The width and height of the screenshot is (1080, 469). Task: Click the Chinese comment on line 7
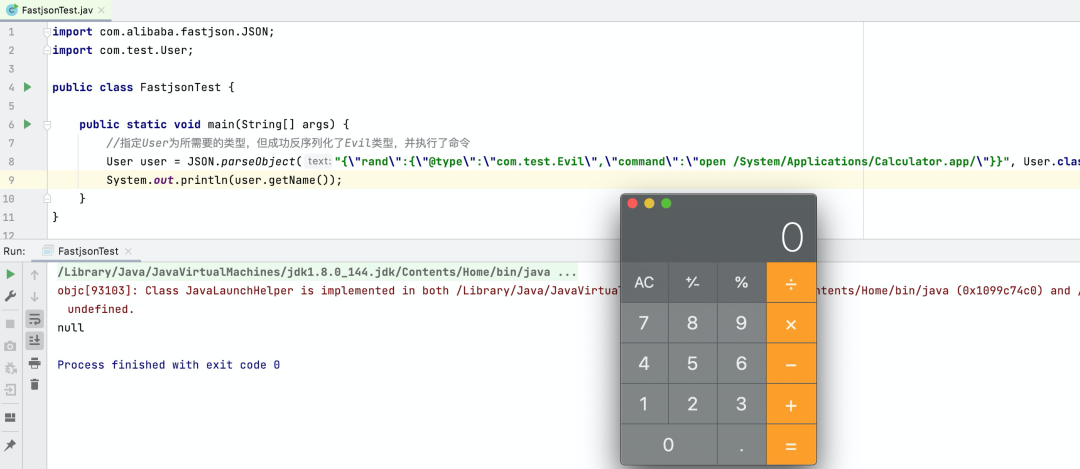point(288,143)
